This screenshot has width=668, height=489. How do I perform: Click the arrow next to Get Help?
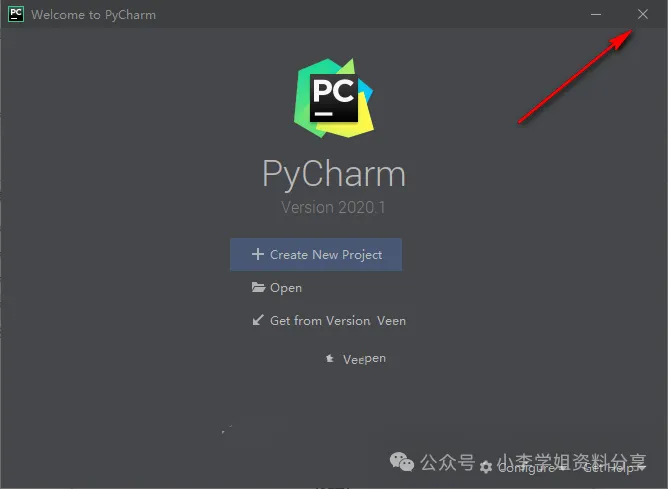(x=641, y=468)
